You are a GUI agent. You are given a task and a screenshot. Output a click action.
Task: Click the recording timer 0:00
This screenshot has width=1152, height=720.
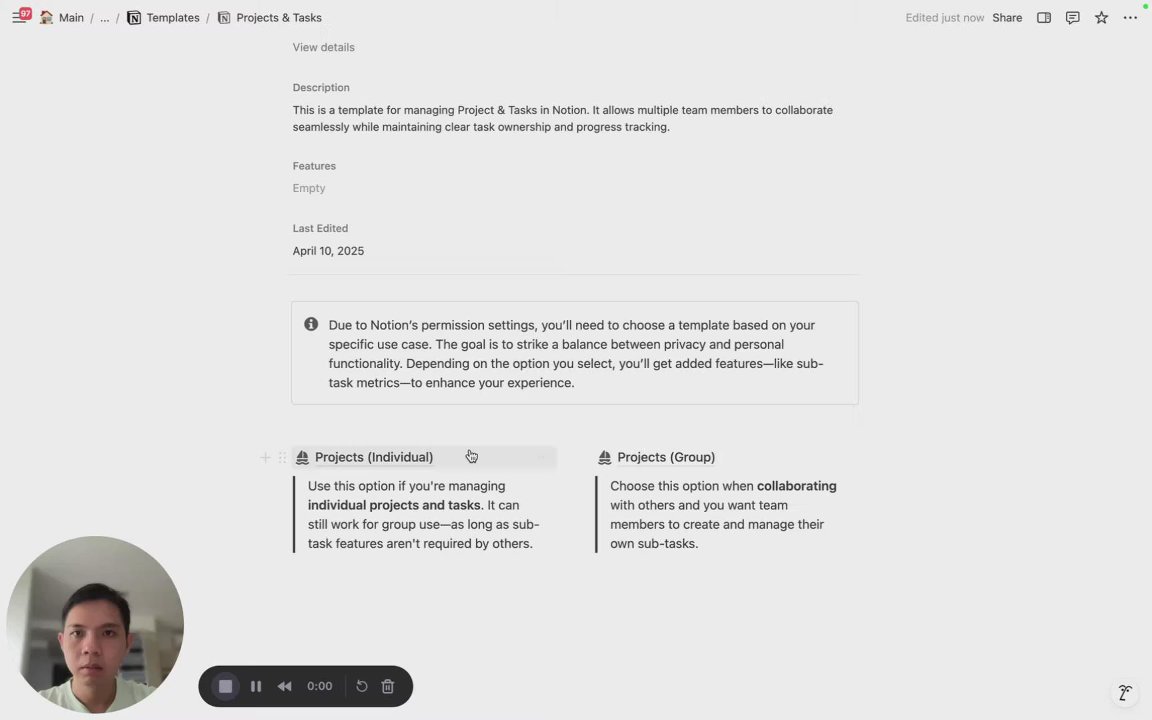(320, 686)
